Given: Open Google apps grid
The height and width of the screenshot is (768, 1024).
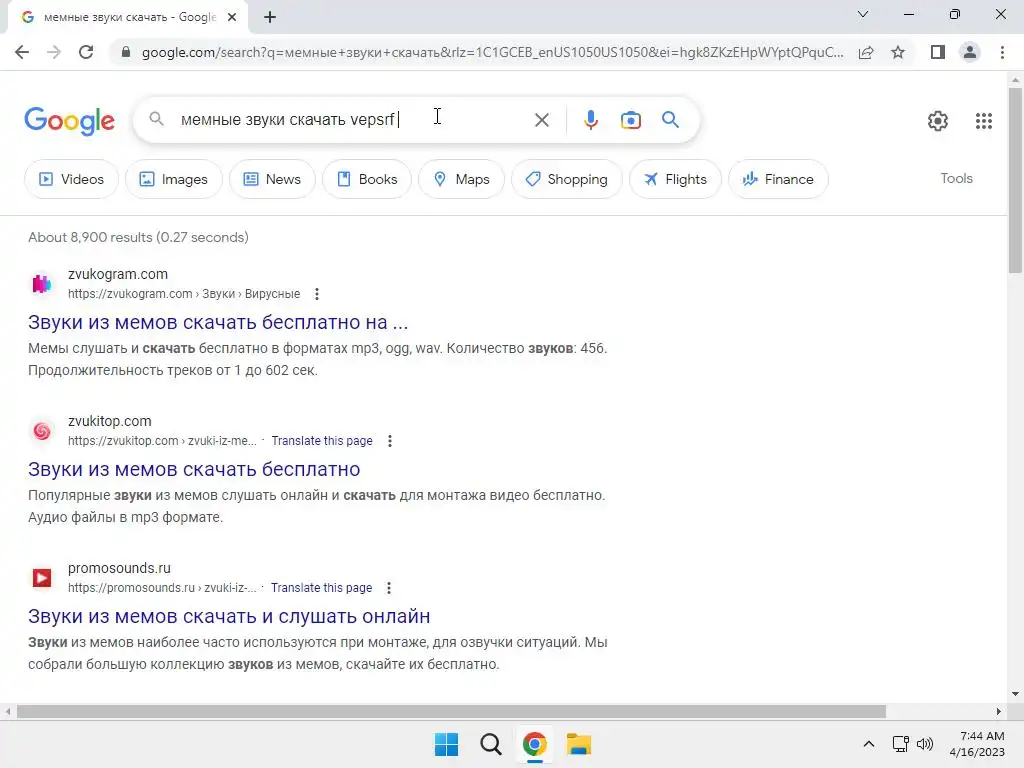Looking at the screenshot, I should 984,121.
